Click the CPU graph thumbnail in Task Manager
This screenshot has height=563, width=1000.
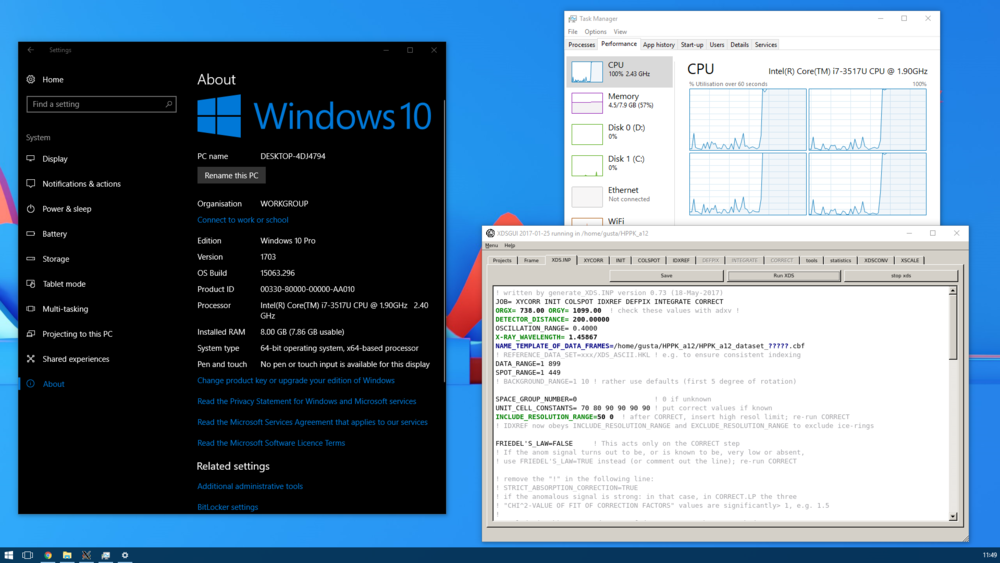[587, 71]
